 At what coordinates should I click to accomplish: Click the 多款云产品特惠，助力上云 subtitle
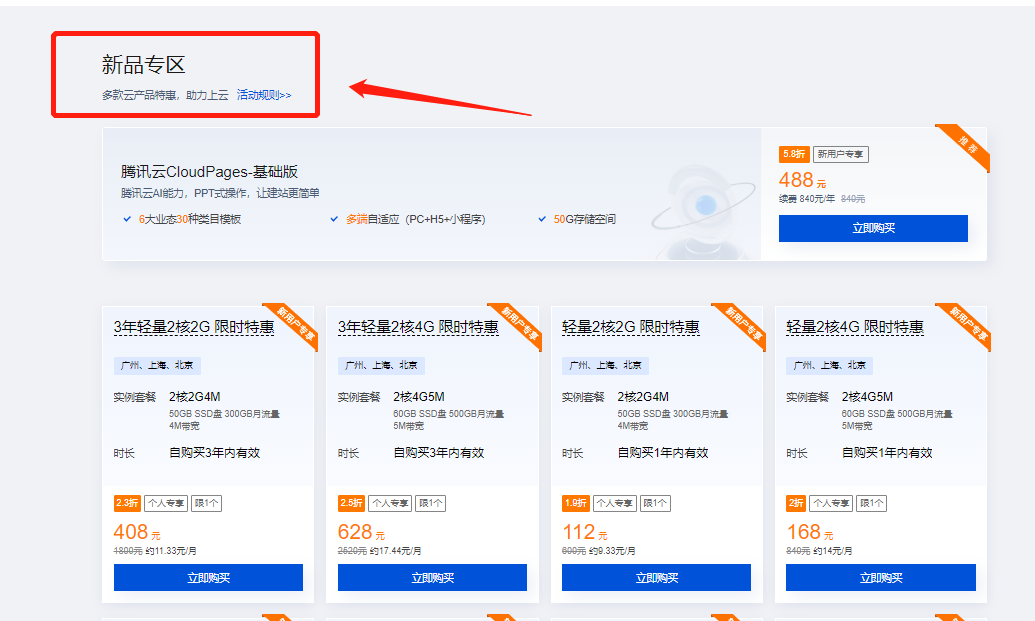[165, 95]
